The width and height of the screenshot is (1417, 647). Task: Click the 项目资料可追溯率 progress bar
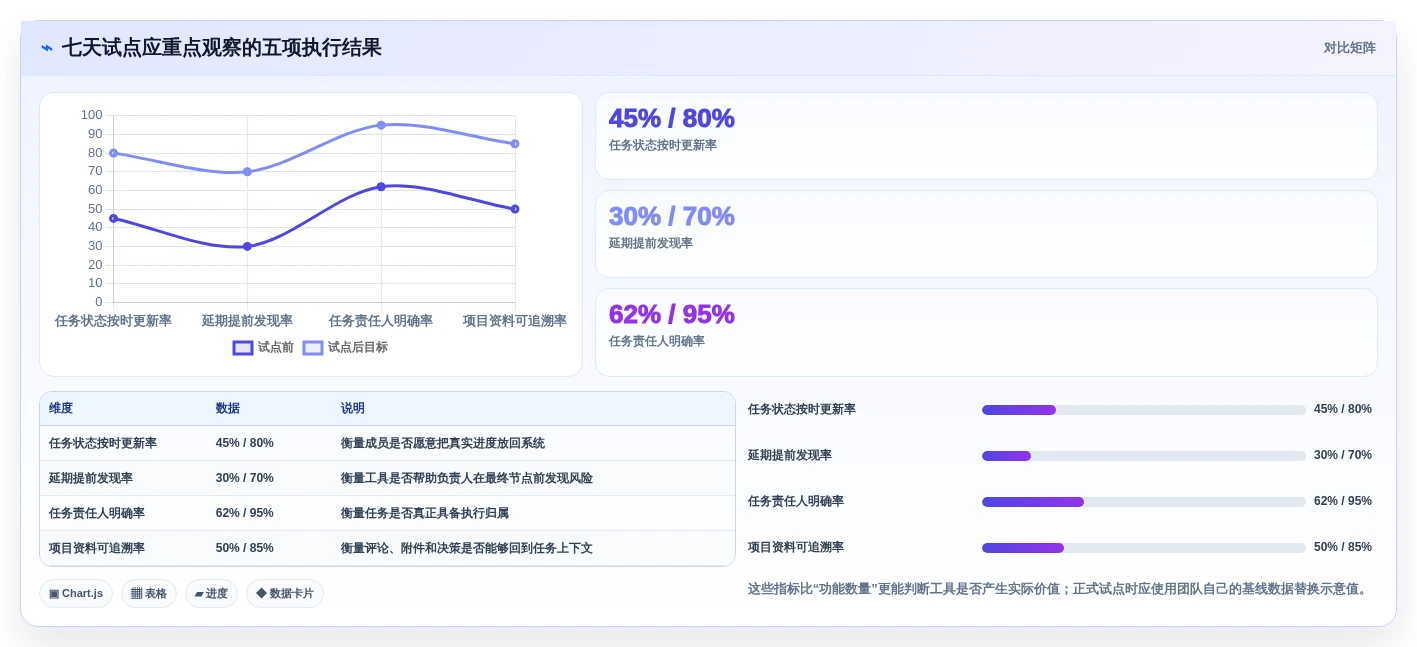click(1144, 548)
